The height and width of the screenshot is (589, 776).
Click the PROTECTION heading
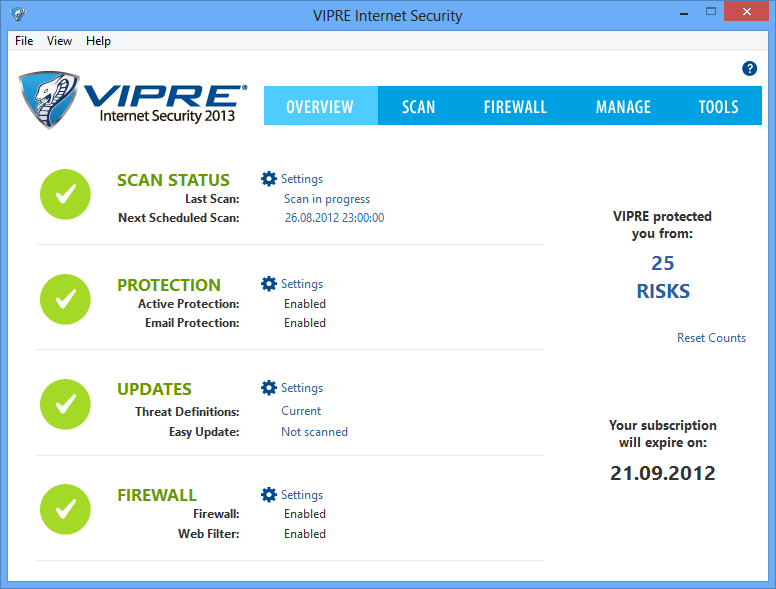(169, 285)
